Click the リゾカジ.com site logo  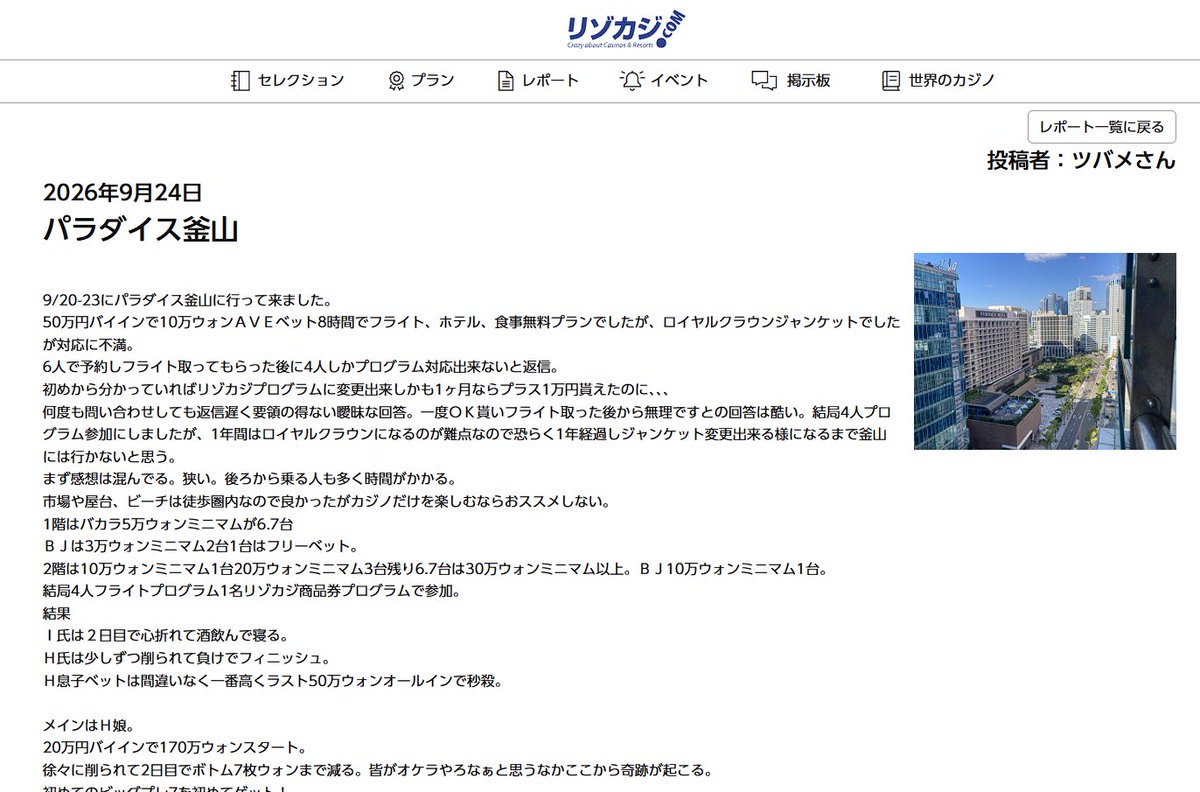coord(626,30)
